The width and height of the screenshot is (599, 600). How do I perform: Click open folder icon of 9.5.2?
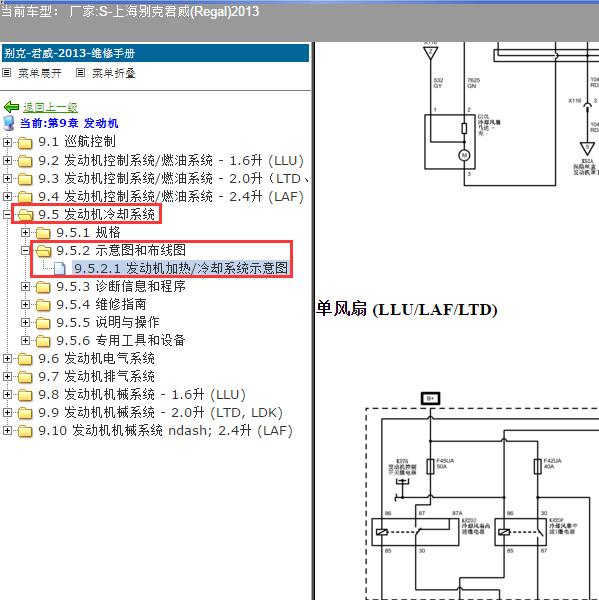pyautogui.click(x=43, y=251)
